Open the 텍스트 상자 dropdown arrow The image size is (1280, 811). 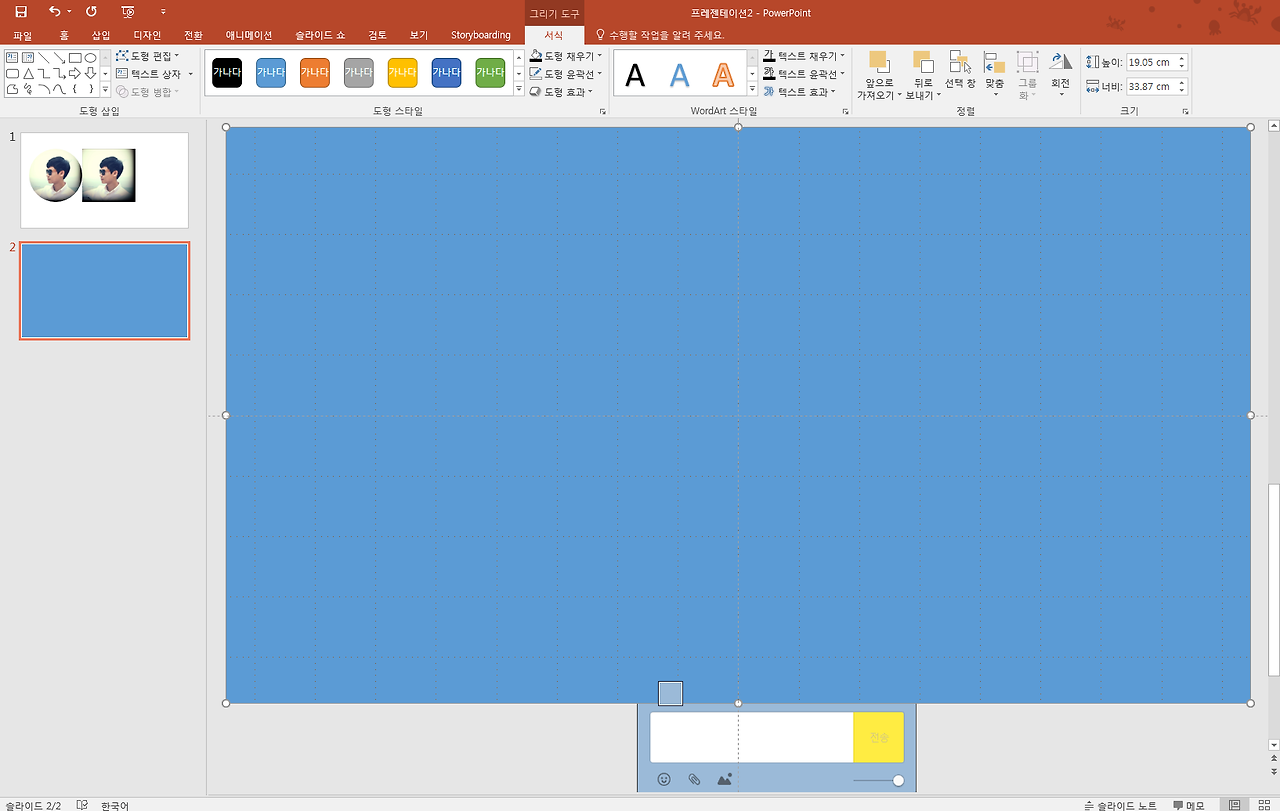click(x=190, y=74)
